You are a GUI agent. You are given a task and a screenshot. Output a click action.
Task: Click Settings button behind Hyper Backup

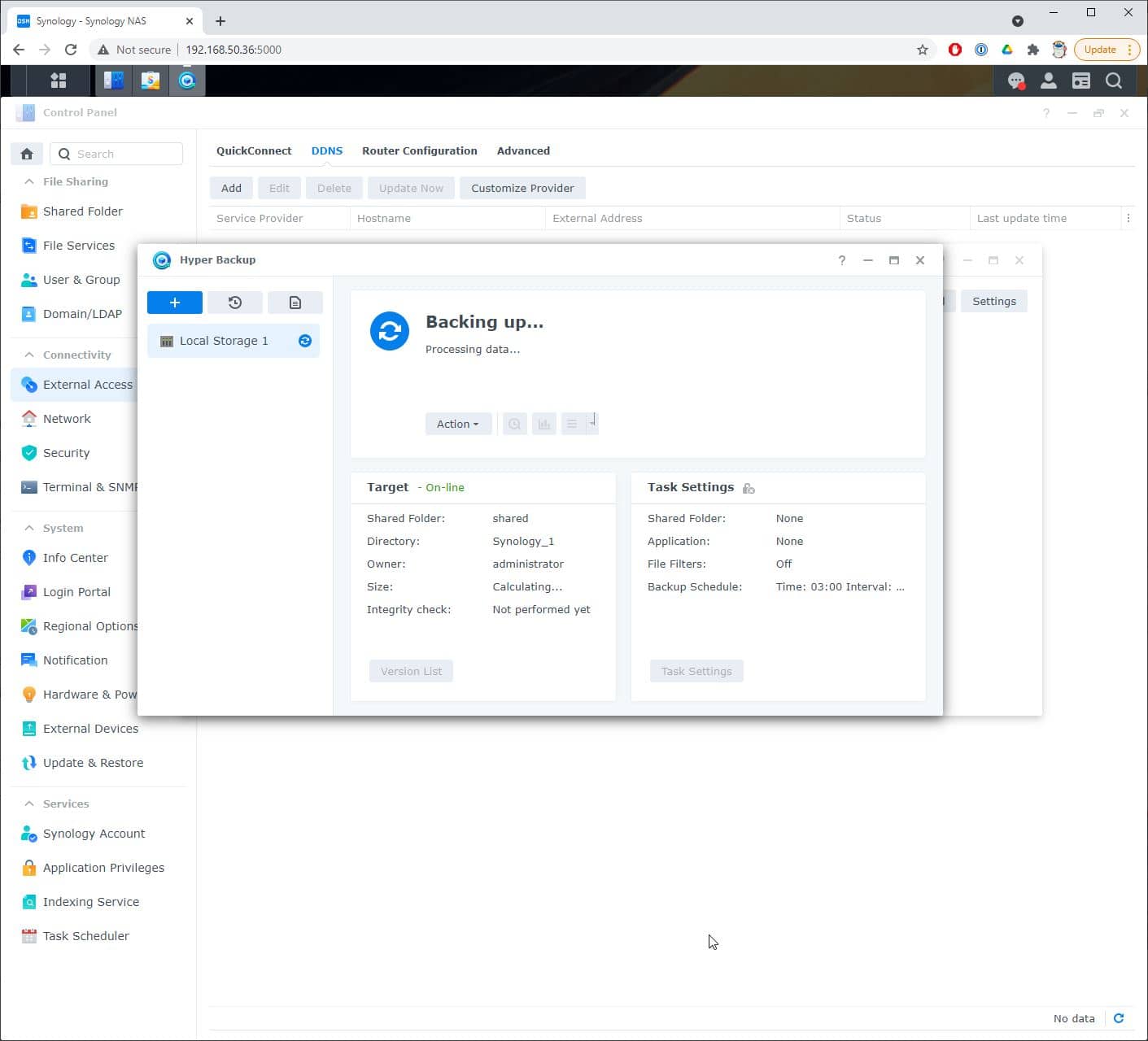click(994, 301)
